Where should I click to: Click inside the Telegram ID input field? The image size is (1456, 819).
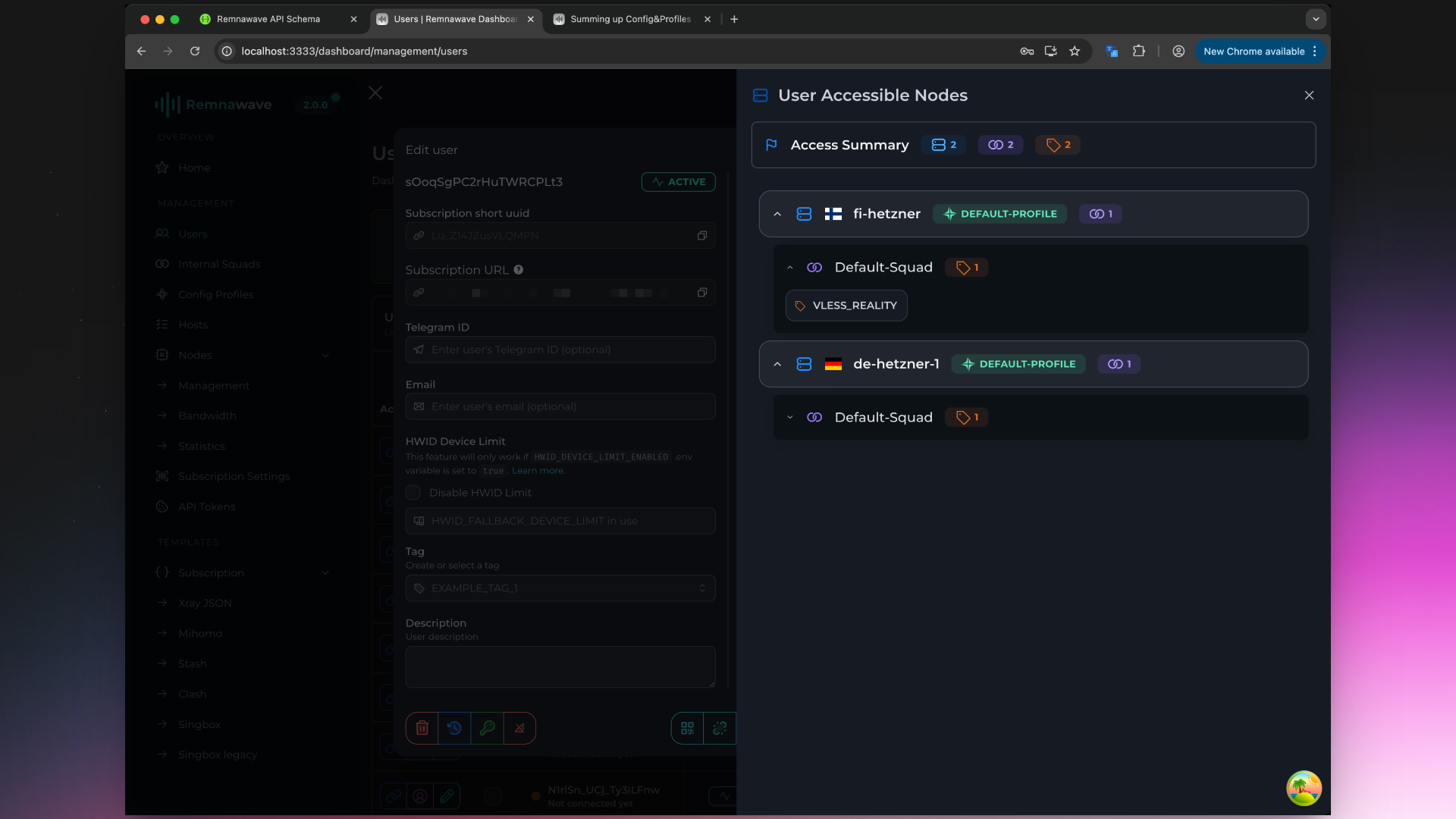point(560,349)
